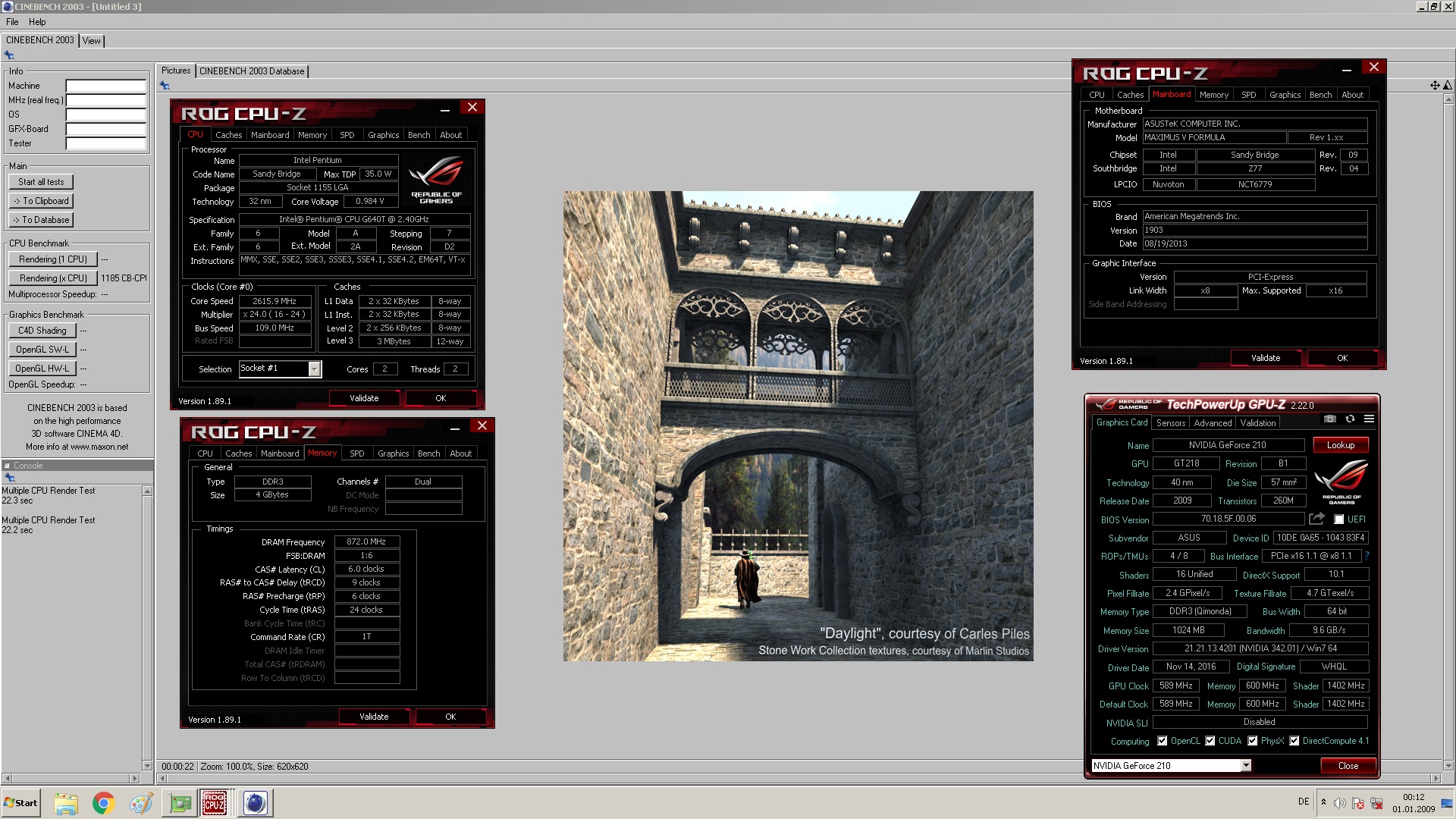Open the CINEBENCH globe taskbar icon

256,803
